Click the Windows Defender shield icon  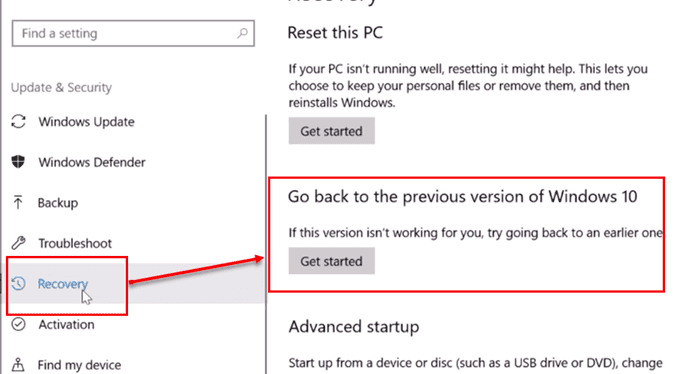coord(18,162)
